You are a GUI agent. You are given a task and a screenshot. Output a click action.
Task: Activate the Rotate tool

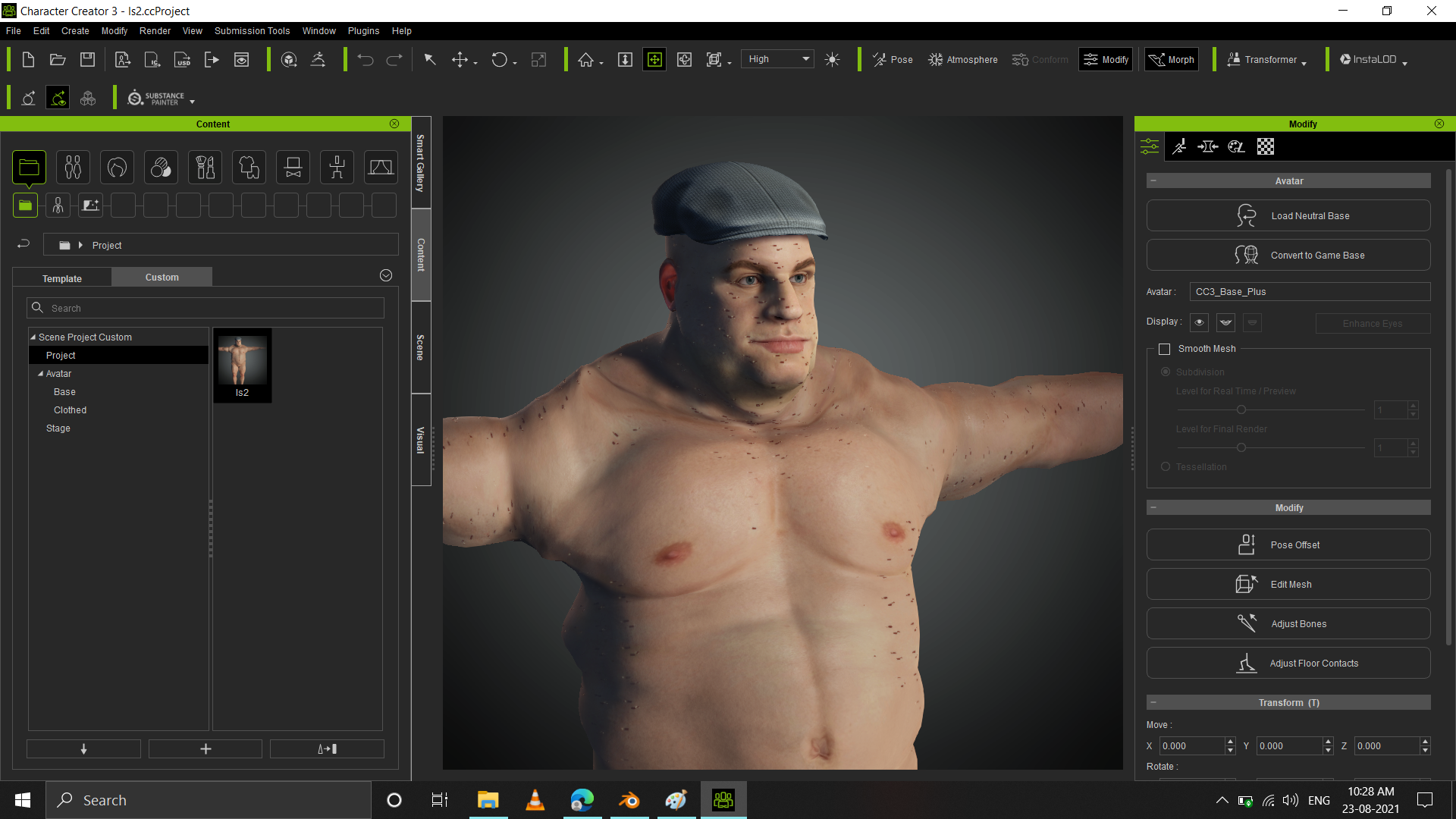coord(499,59)
